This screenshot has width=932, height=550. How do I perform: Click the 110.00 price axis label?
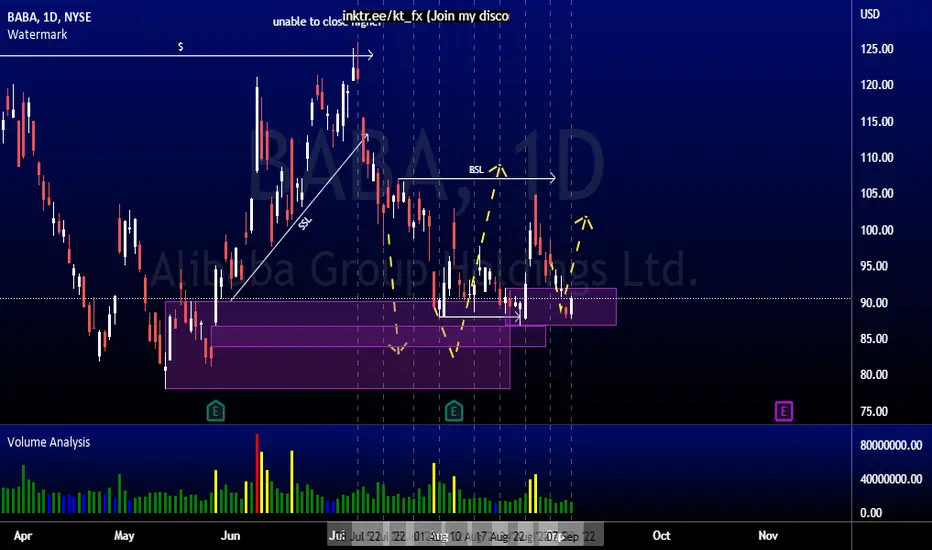coord(877,158)
